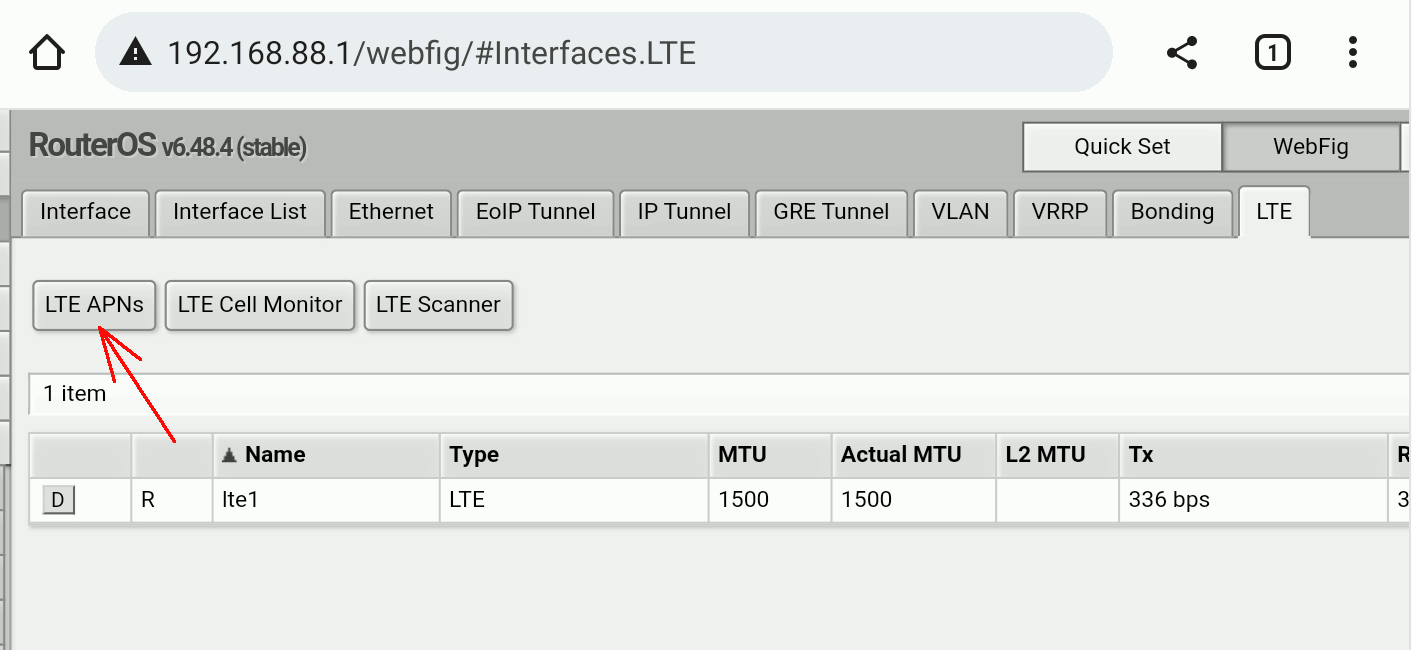The image size is (1412, 650).
Task: Tap the share icon in browser toolbar
Action: coord(1182,52)
